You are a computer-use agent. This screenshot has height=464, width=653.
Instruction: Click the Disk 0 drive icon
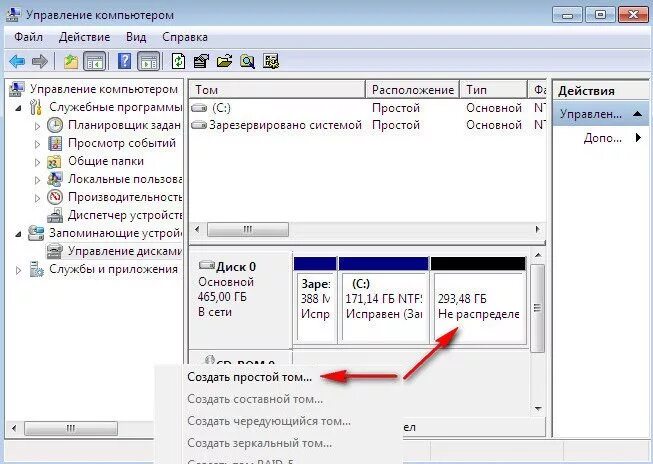[207, 265]
